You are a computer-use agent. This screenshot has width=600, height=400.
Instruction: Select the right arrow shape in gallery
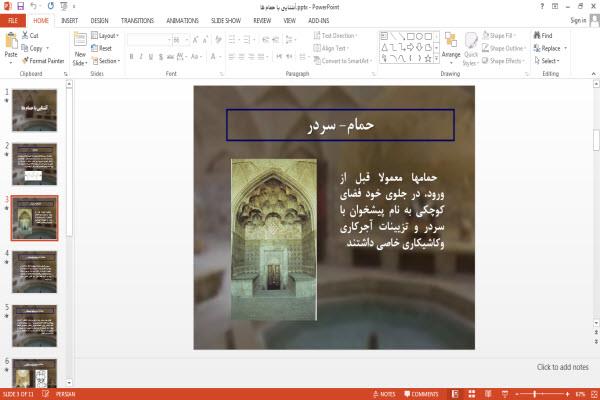pos(411,47)
